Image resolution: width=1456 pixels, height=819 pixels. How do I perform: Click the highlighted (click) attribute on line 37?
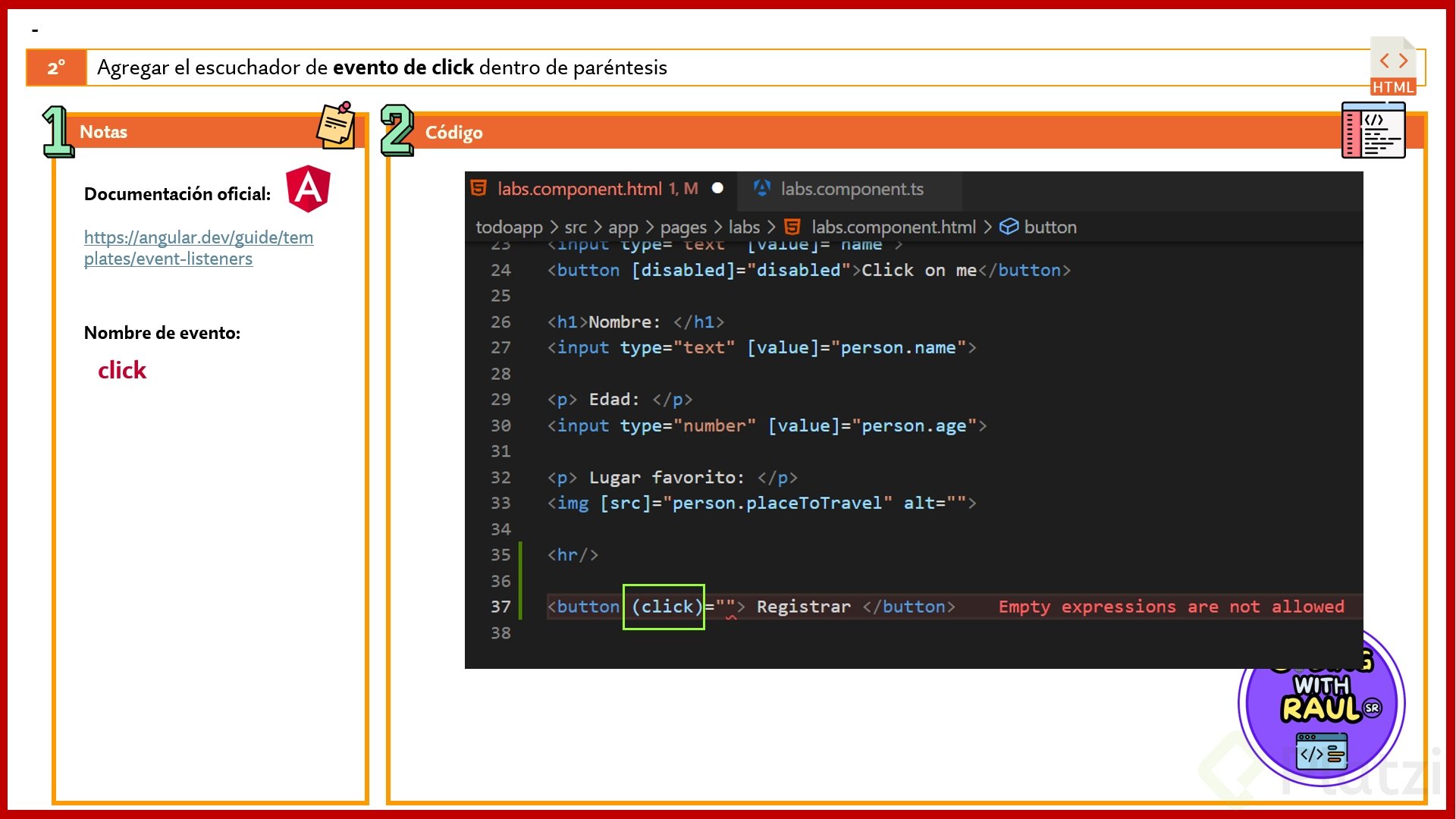click(x=664, y=607)
